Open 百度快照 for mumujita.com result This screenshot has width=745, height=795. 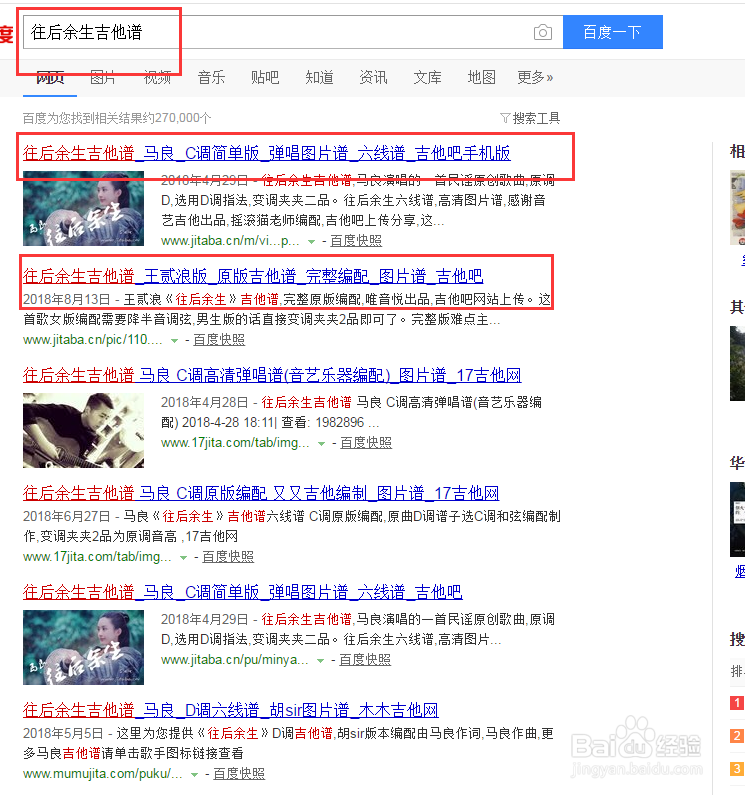(239, 774)
